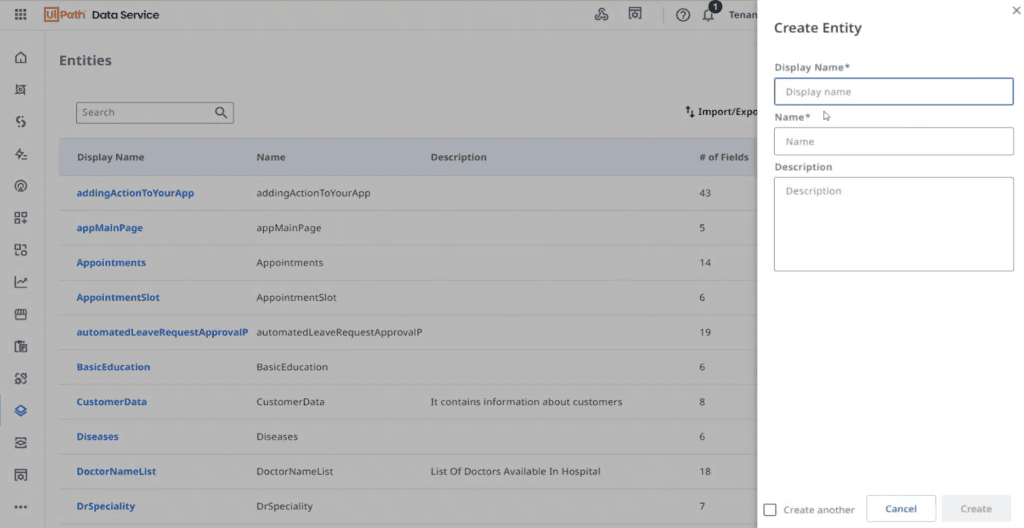Click 'List Of Doctors Available In Hospital' text
The width and height of the screenshot is (1024, 528).
(x=515, y=471)
